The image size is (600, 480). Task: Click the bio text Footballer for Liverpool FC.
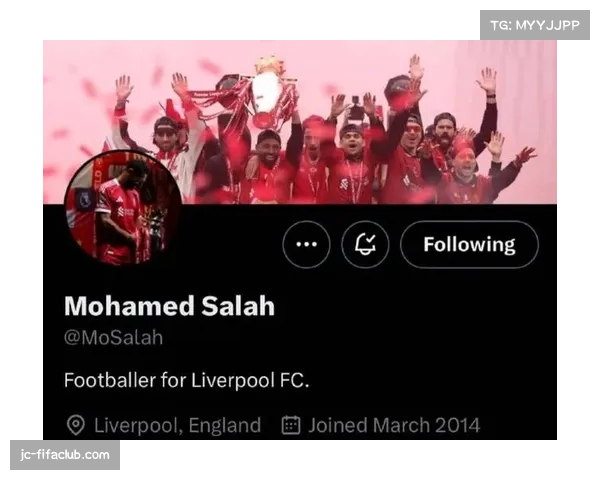pos(186,380)
